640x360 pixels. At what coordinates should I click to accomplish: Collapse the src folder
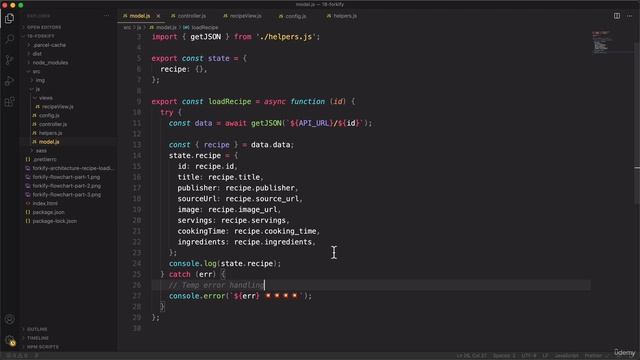point(36,71)
